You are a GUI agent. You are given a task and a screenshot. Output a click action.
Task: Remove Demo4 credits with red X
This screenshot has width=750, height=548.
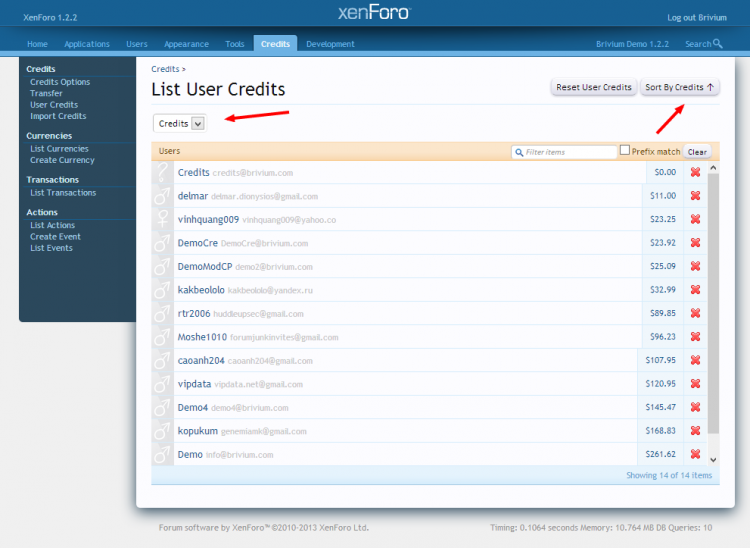click(695, 407)
